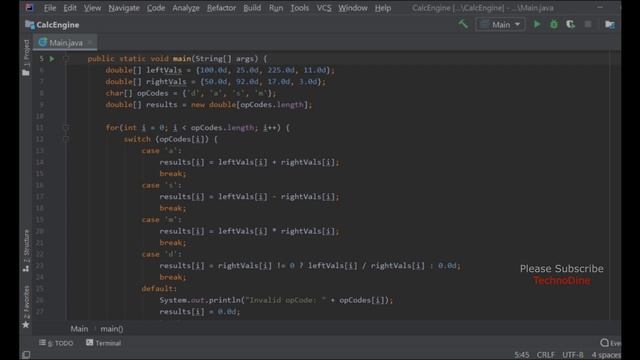Collapse the for loop fold marker
This screenshot has width=640, height=360.
point(66,128)
